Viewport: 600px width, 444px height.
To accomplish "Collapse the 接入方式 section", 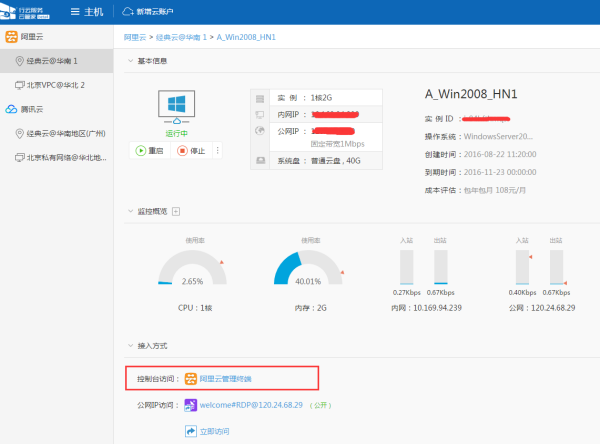I will tap(130, 345).
